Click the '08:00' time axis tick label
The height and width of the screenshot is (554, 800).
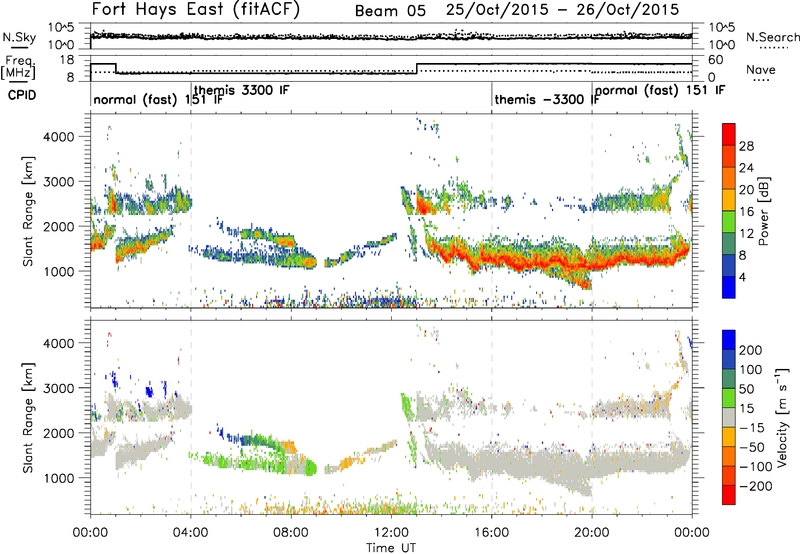point(291,532)
